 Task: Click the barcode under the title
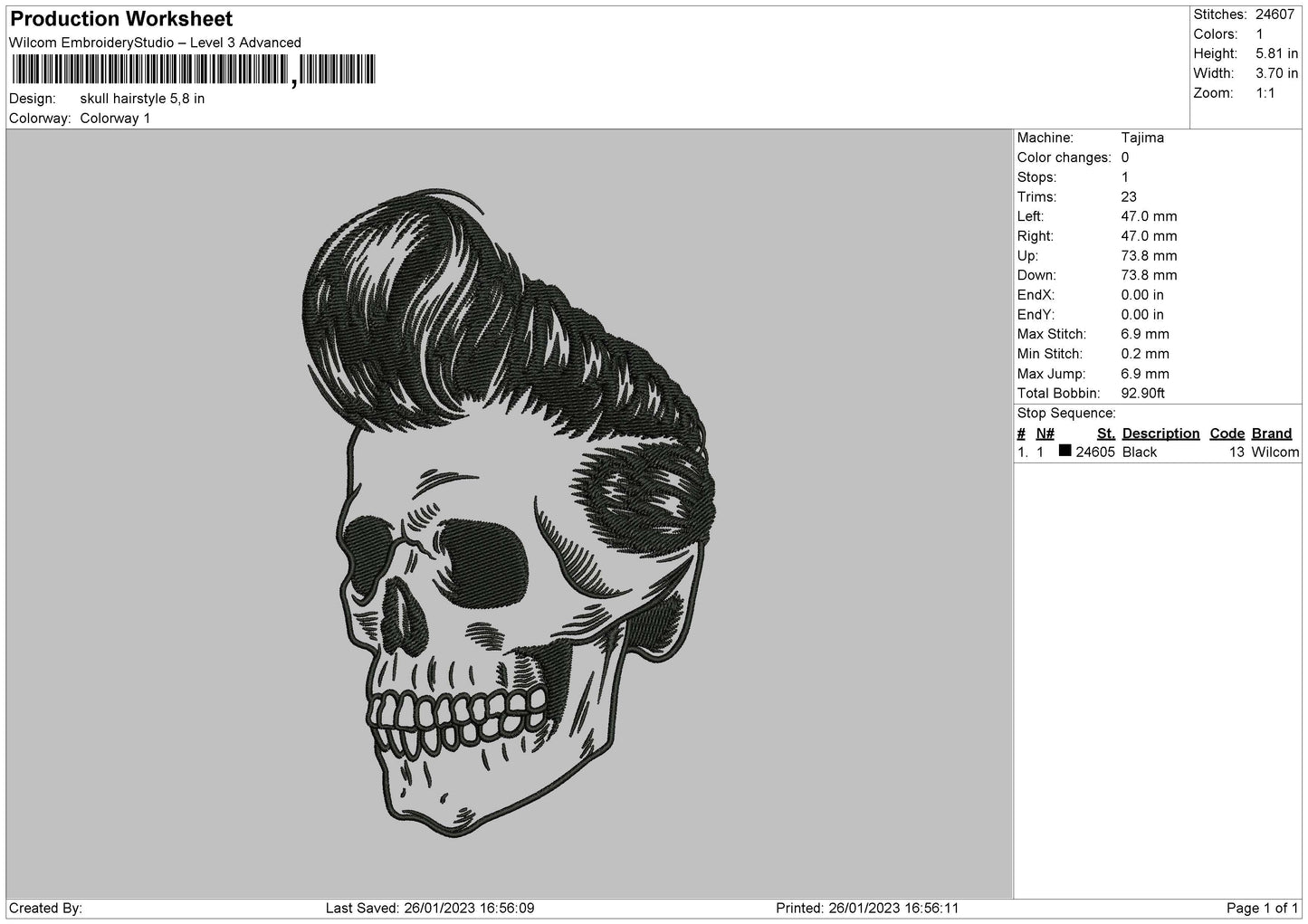point(193,70)
